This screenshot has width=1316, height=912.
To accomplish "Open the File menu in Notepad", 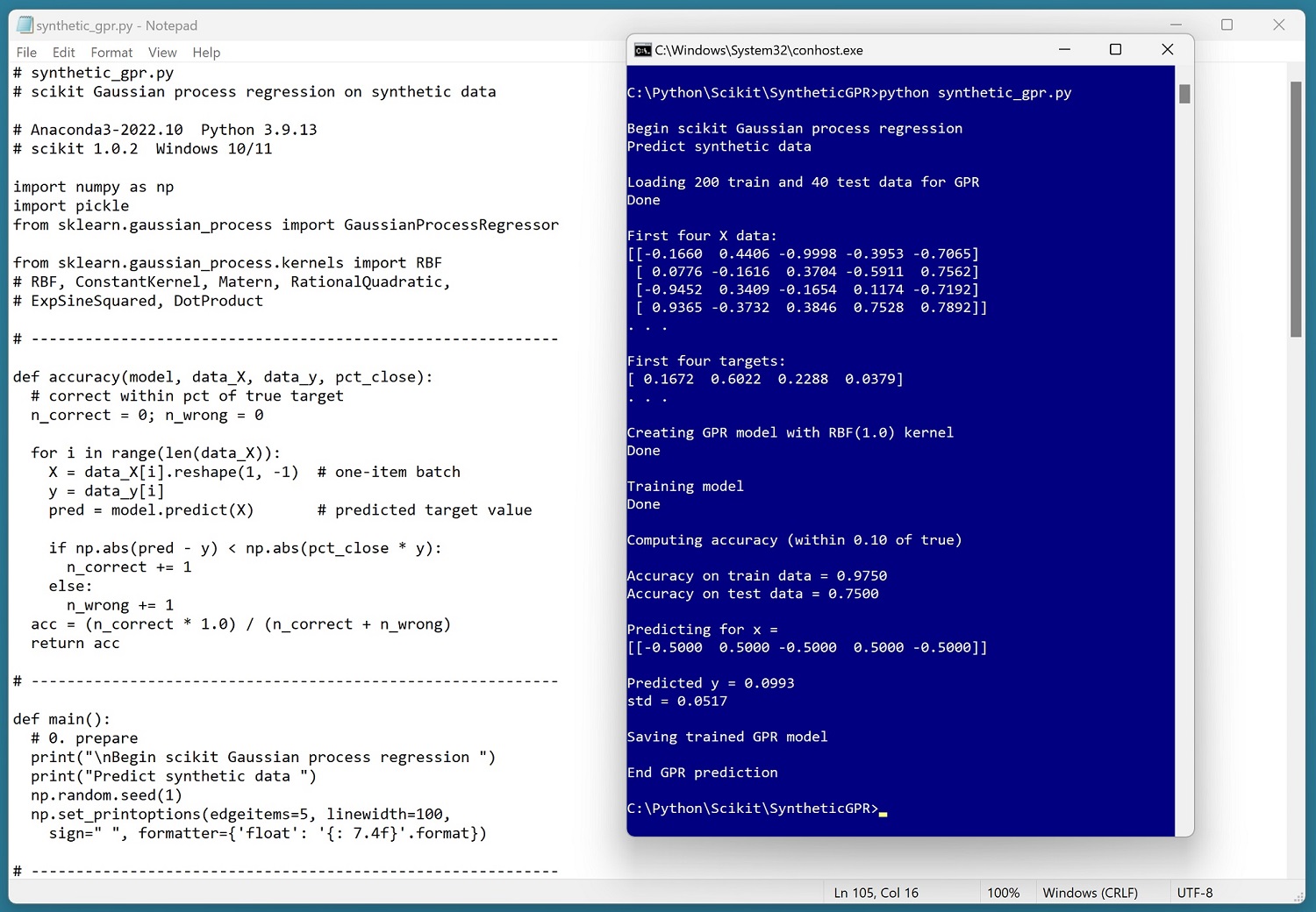I will (x=26, y=53).
